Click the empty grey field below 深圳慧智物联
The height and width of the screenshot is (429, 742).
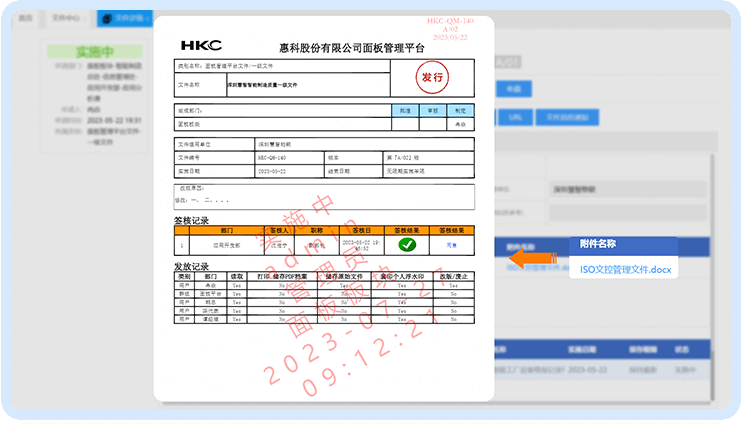tap(628, 213)
